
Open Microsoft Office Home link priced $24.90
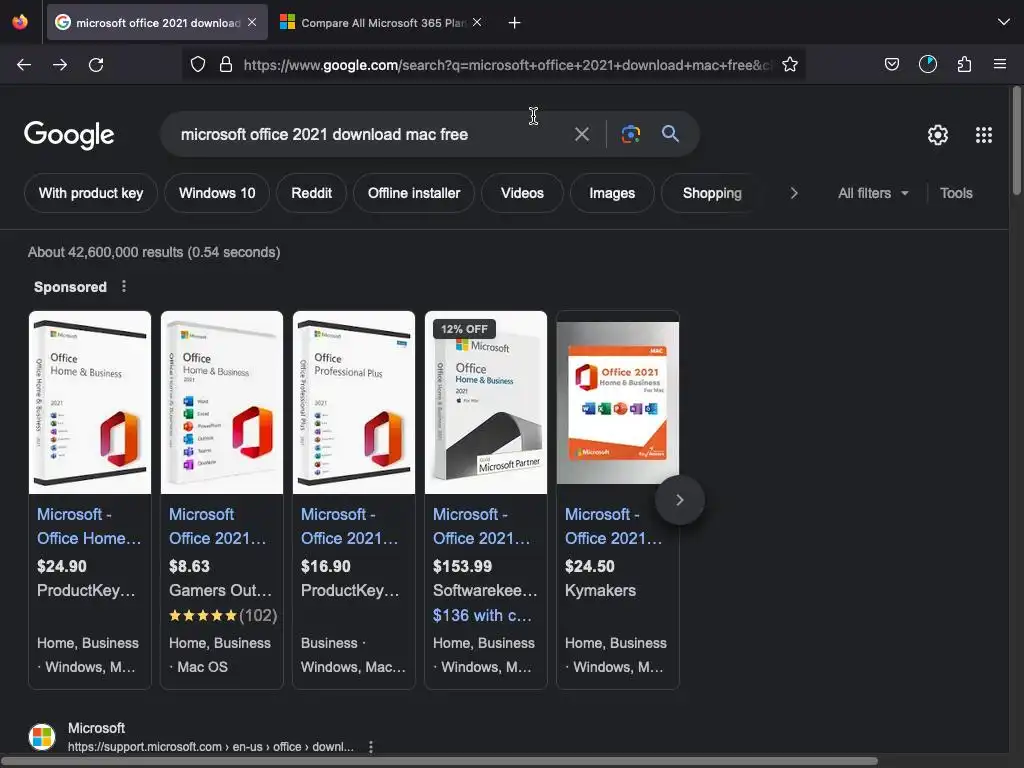coord(89,526)
